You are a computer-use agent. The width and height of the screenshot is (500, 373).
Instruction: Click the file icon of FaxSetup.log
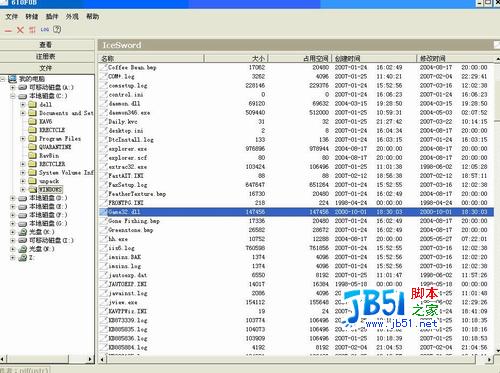click(x=104, y=184)
